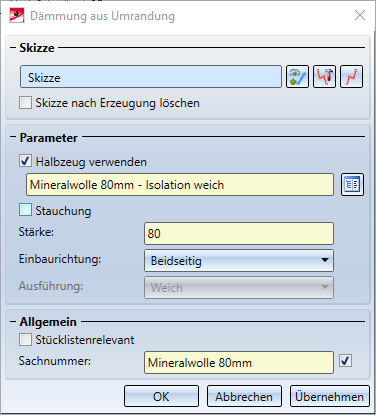Click the Übernehmen button
Image resolution: width=376 pixels, height=415 pixels.
click(x=330, y=396)
